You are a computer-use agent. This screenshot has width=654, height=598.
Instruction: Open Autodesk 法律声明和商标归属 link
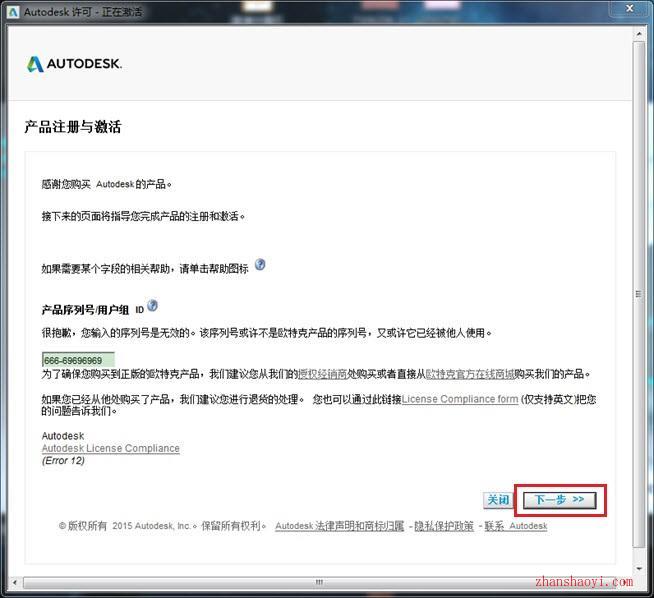coord(340,526)
